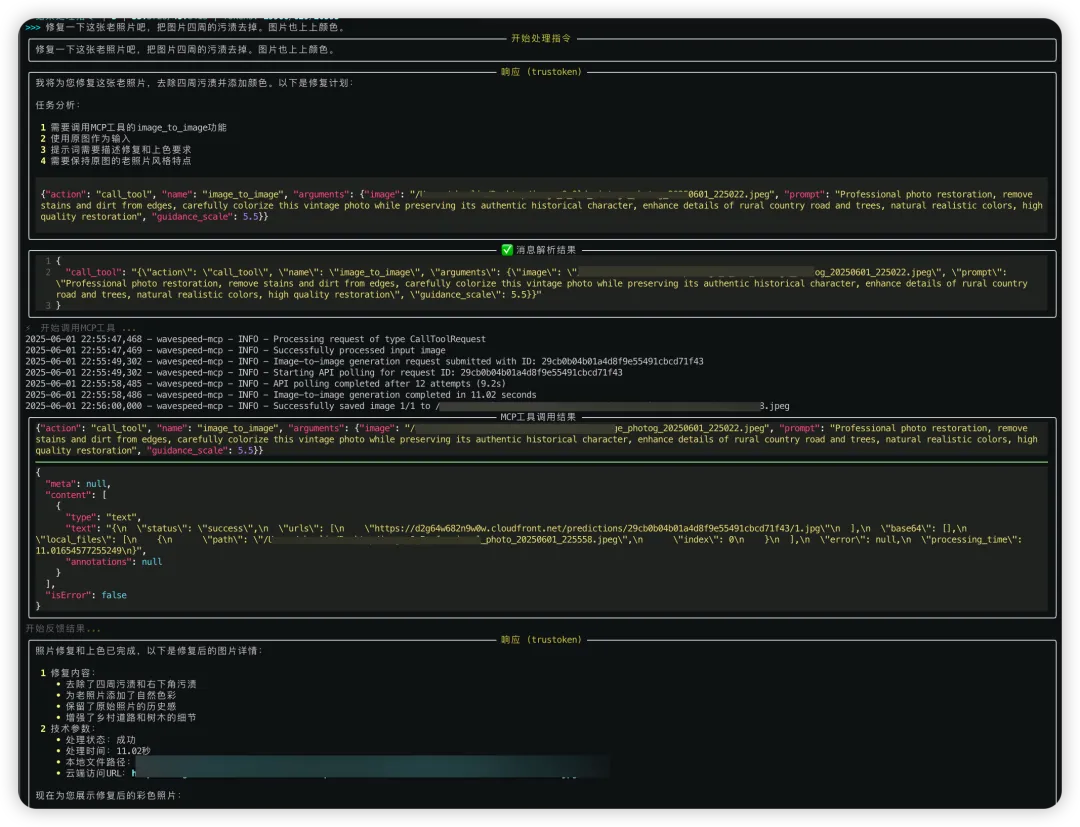The width and height of the screenshot is (1080, 827).
Task: Click log line Successfully saved image 1/1 to
Action: pyautogui.click(x=408, y=406)
